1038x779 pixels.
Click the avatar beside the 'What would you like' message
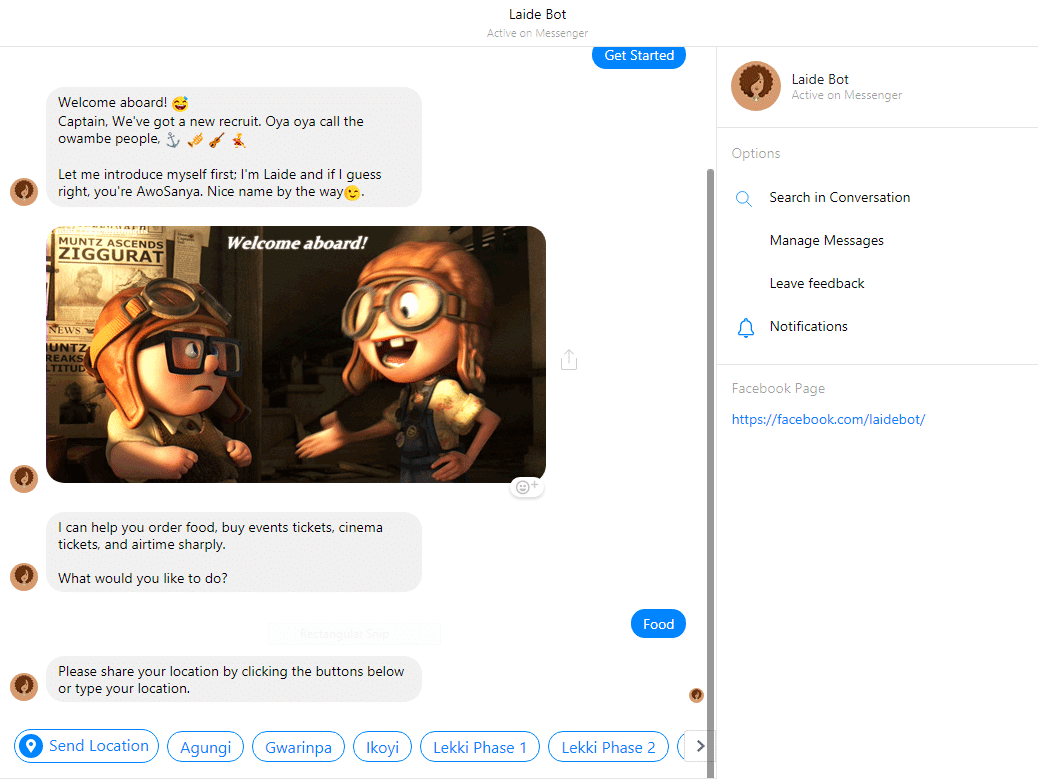point(24,576)
